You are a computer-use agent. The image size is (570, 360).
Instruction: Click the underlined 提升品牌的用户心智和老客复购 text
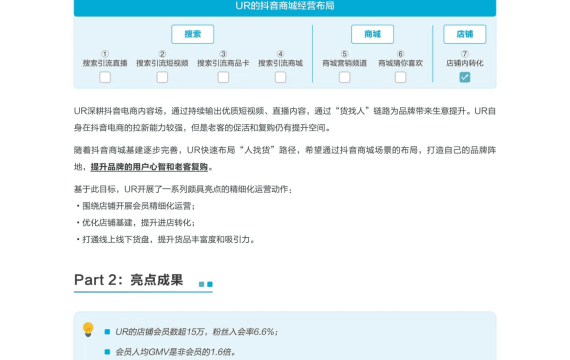point(149,167)
